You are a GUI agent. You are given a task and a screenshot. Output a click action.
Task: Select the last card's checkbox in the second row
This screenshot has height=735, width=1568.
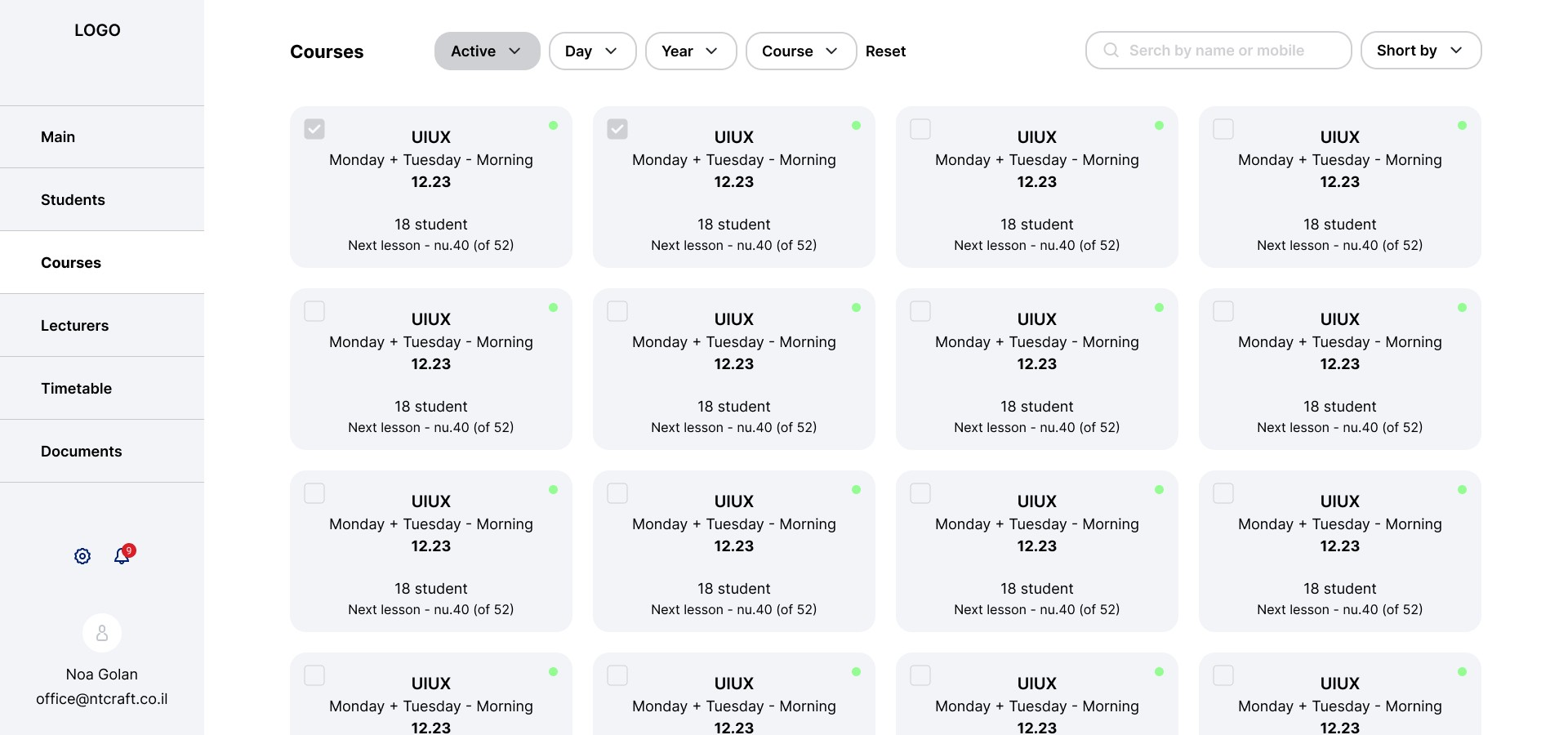point(1223,311)
